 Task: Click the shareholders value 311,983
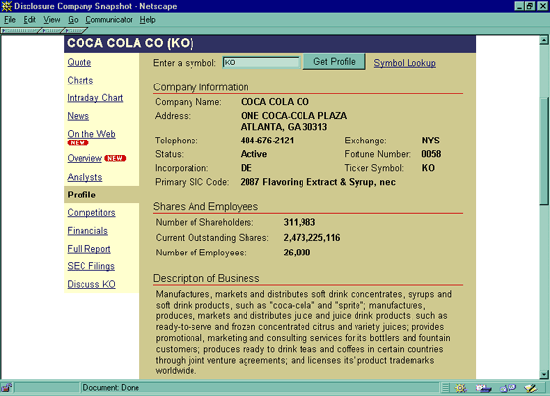pyautogui.click(x=299, y=222)
